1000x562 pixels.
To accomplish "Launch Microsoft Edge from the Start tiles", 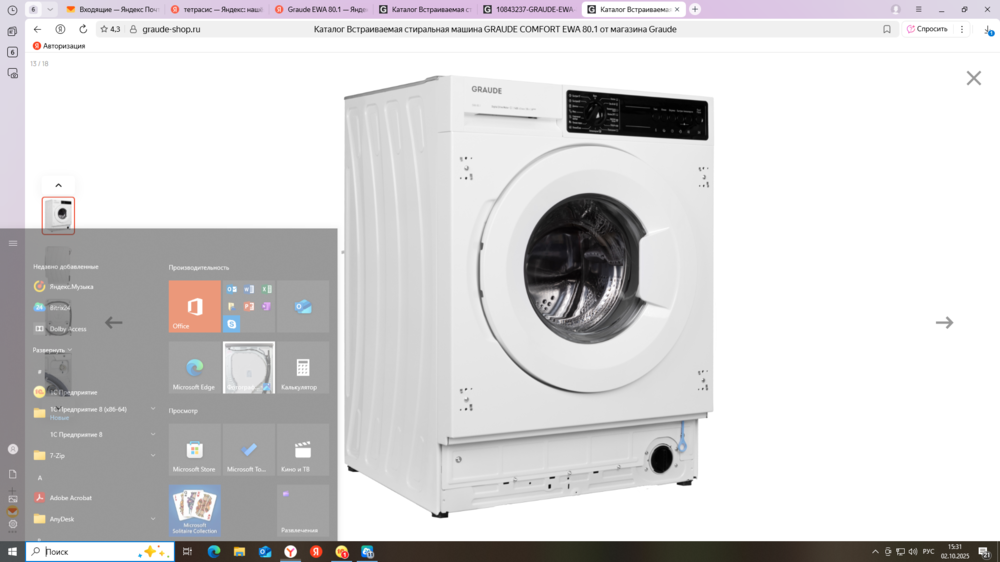I will point(194,367).
